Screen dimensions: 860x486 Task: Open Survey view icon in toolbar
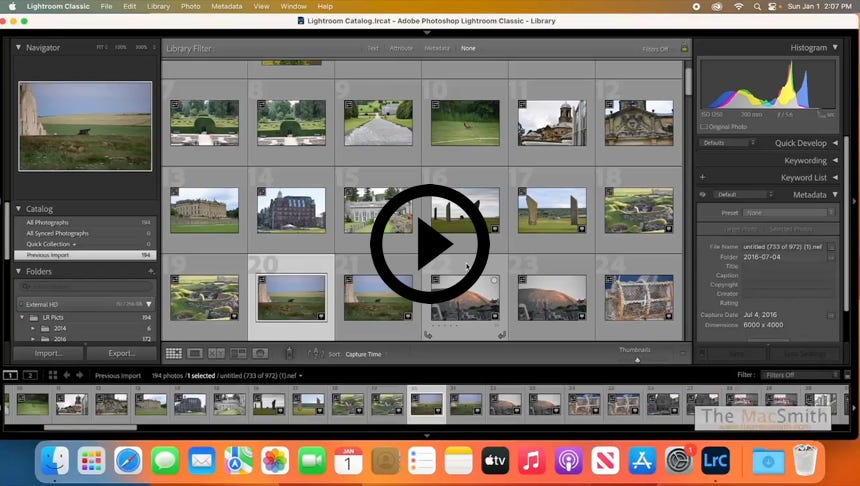pos(238,354)
